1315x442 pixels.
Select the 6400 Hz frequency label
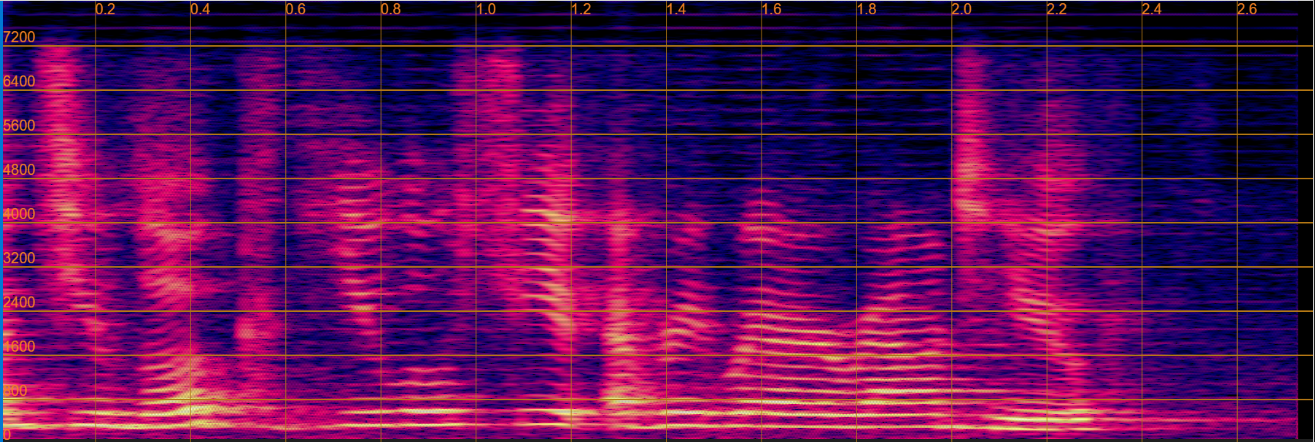pos(19,81)
